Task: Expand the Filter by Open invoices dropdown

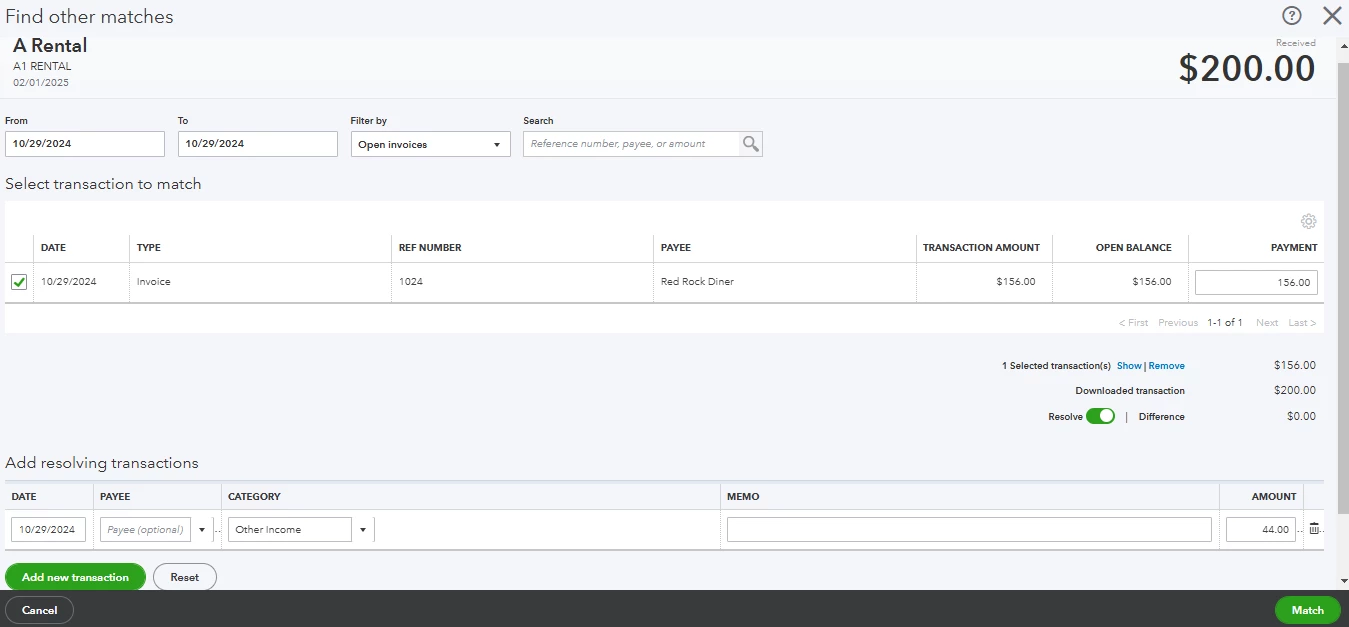Action: [432, 144]
